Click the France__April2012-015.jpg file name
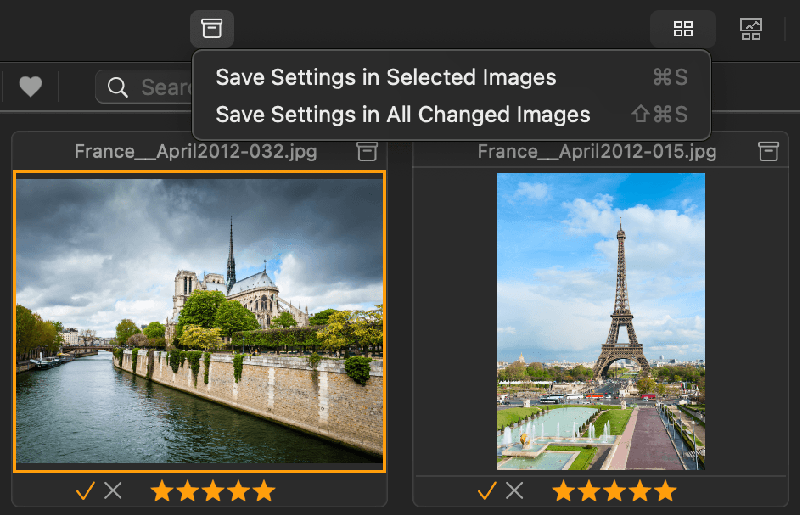 tap(597, 152)
